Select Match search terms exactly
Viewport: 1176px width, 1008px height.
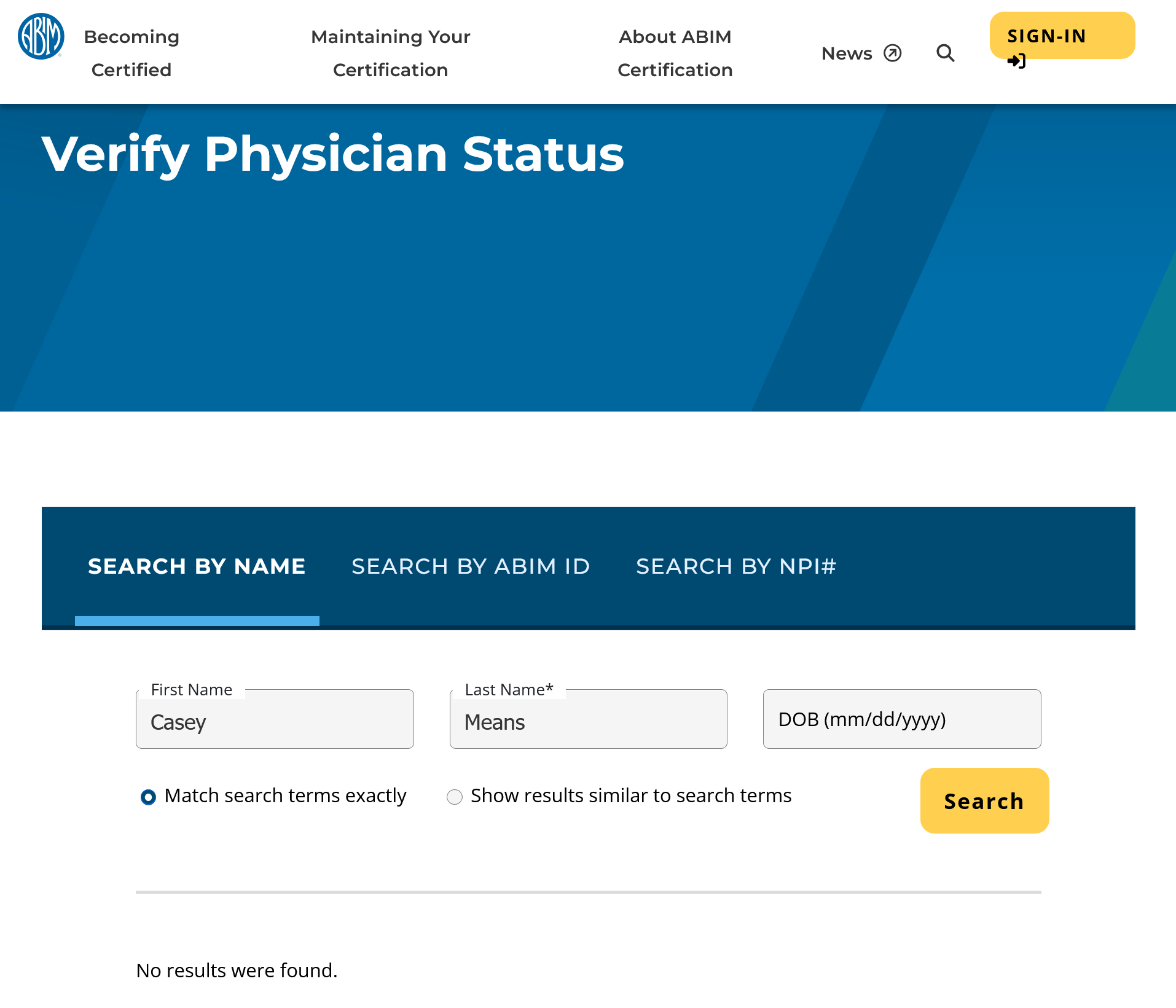[x=149, y=797]
